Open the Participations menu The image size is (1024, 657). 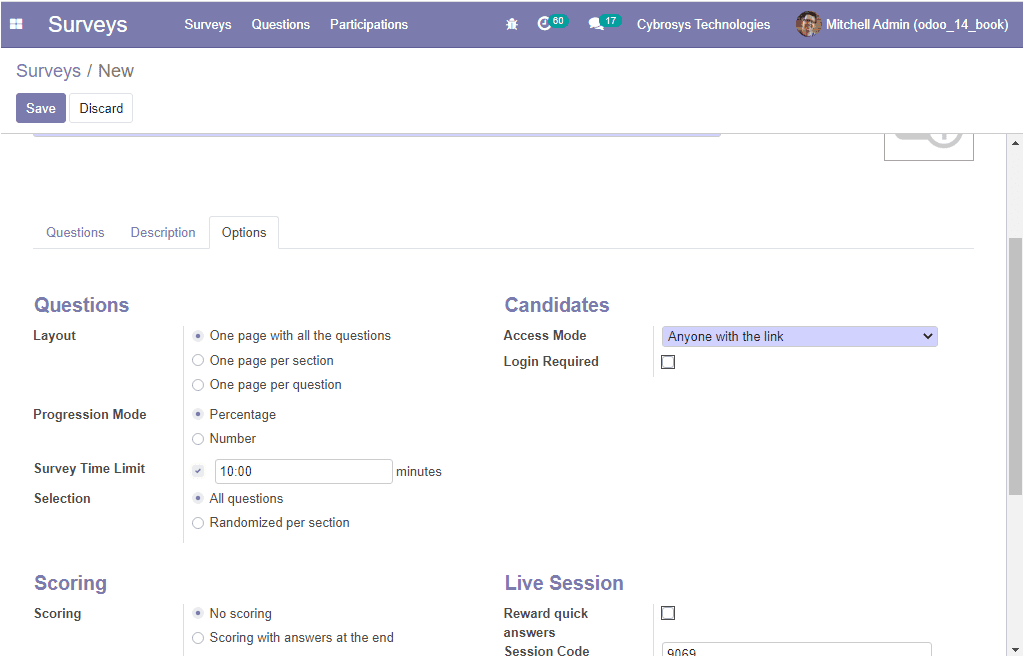[x=369, y=24]
